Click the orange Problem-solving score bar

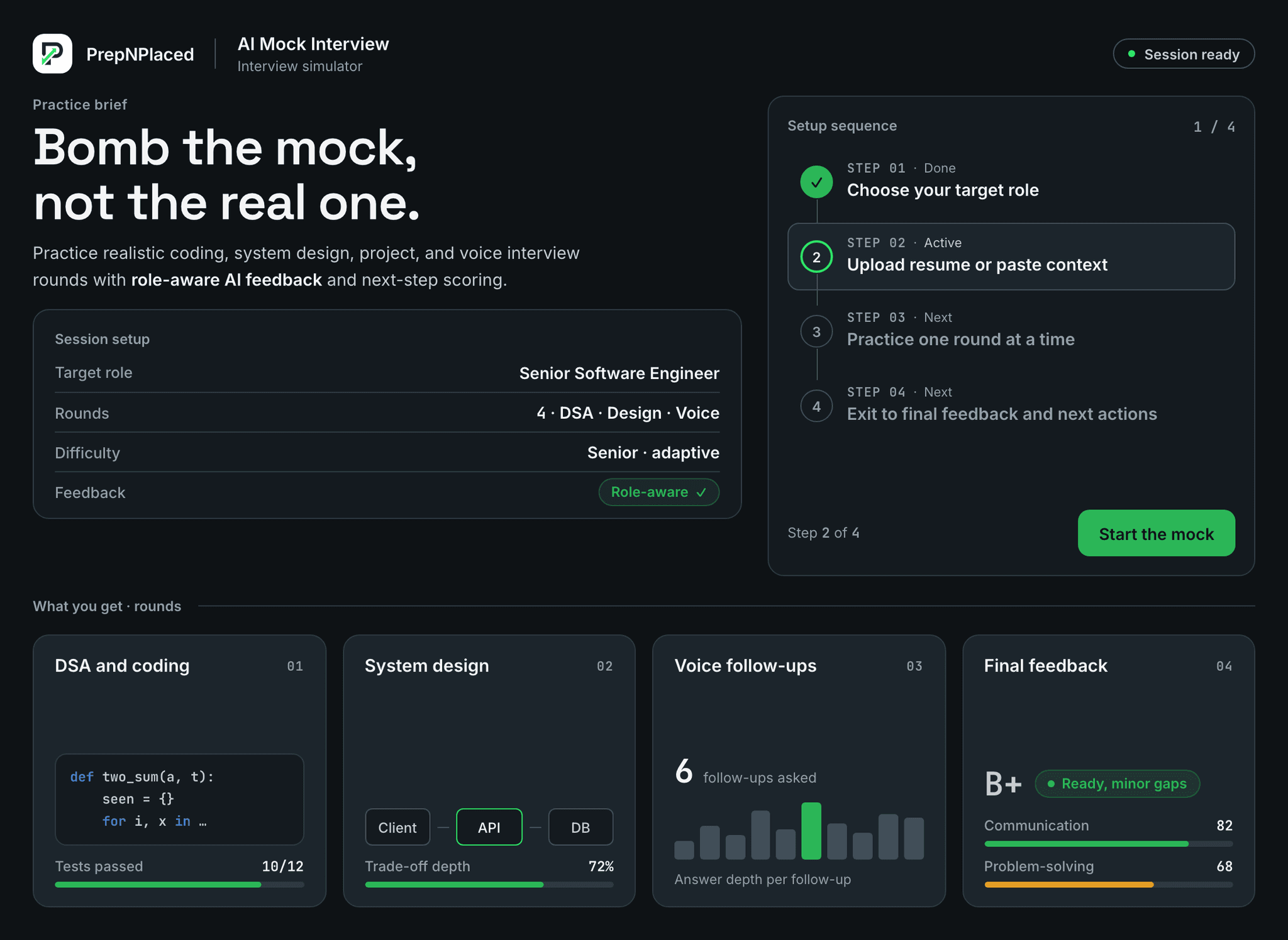(1108, 885)
